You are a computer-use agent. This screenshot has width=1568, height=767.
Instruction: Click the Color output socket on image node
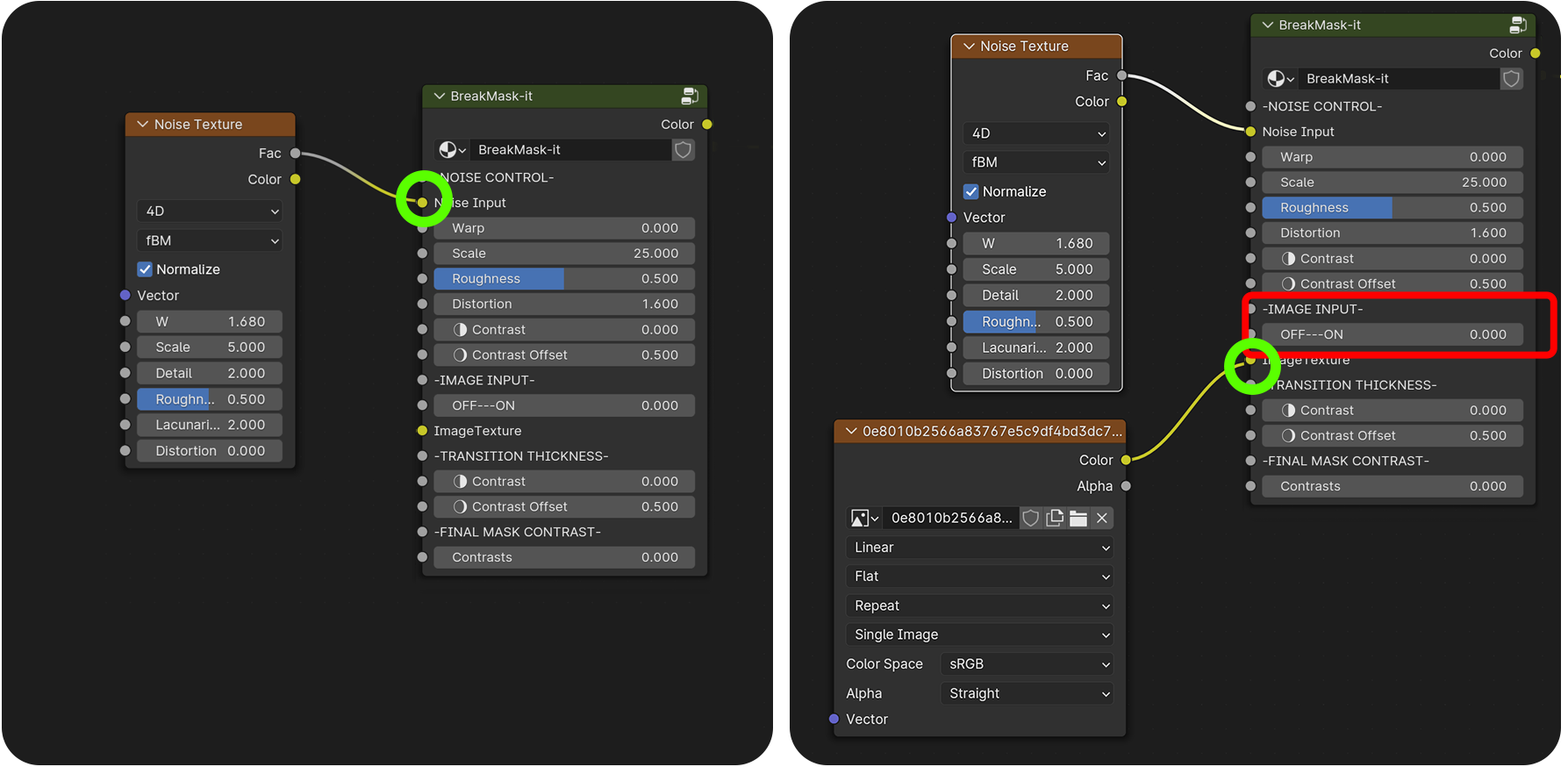[1126, 460]
